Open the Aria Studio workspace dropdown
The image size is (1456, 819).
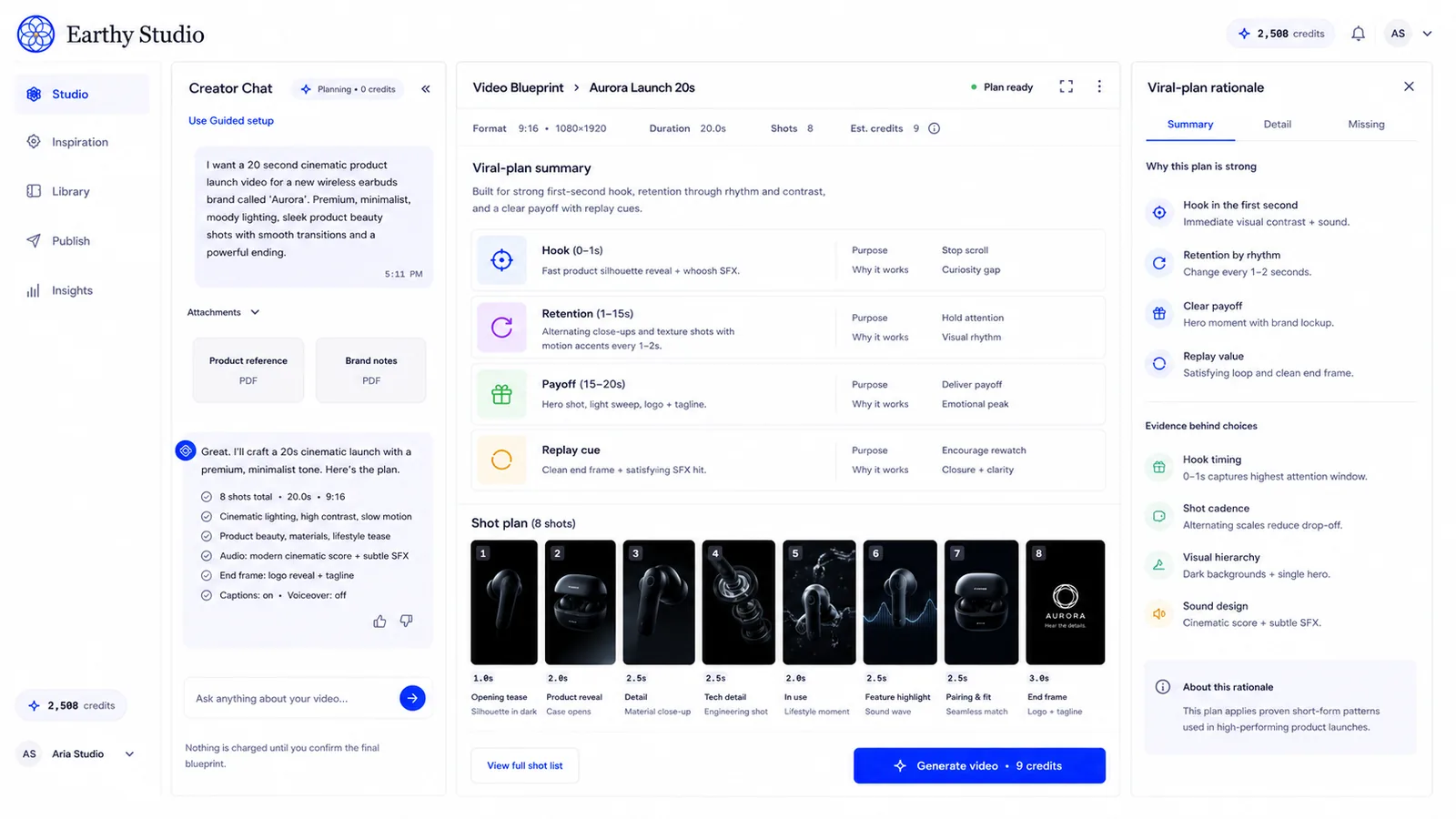point(78,754)
